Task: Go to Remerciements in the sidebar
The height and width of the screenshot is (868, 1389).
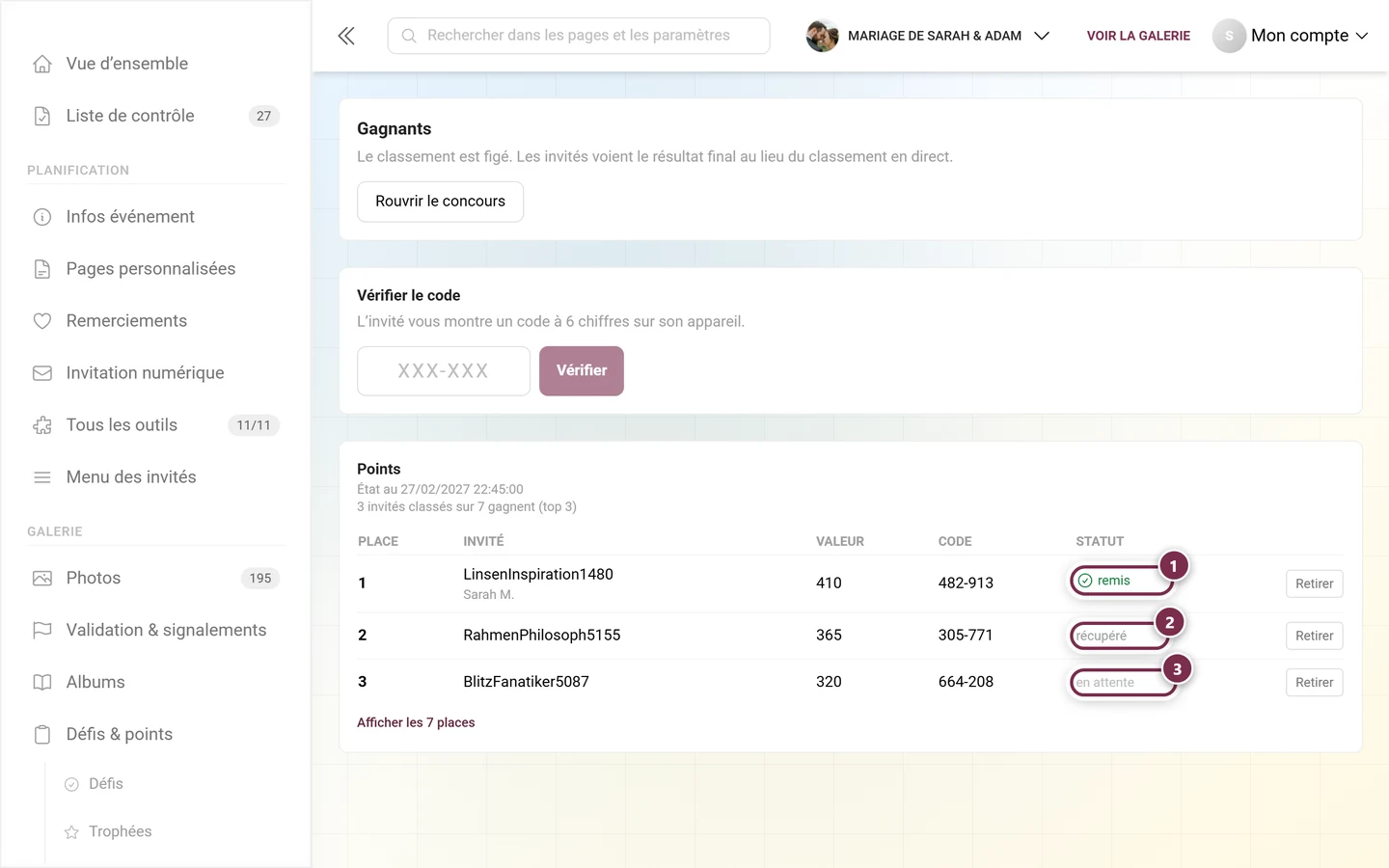Action: coord(155,321)
